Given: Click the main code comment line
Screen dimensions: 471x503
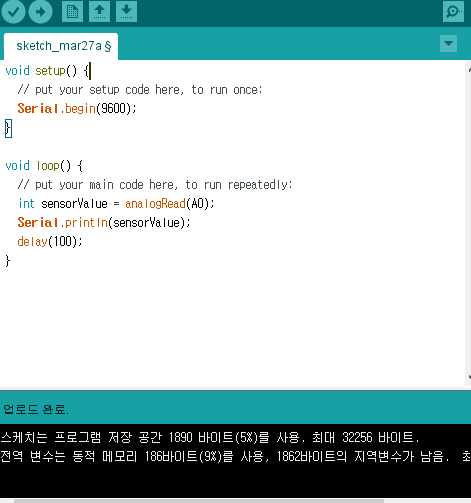Looking at the screenshot, I should 155,185.
